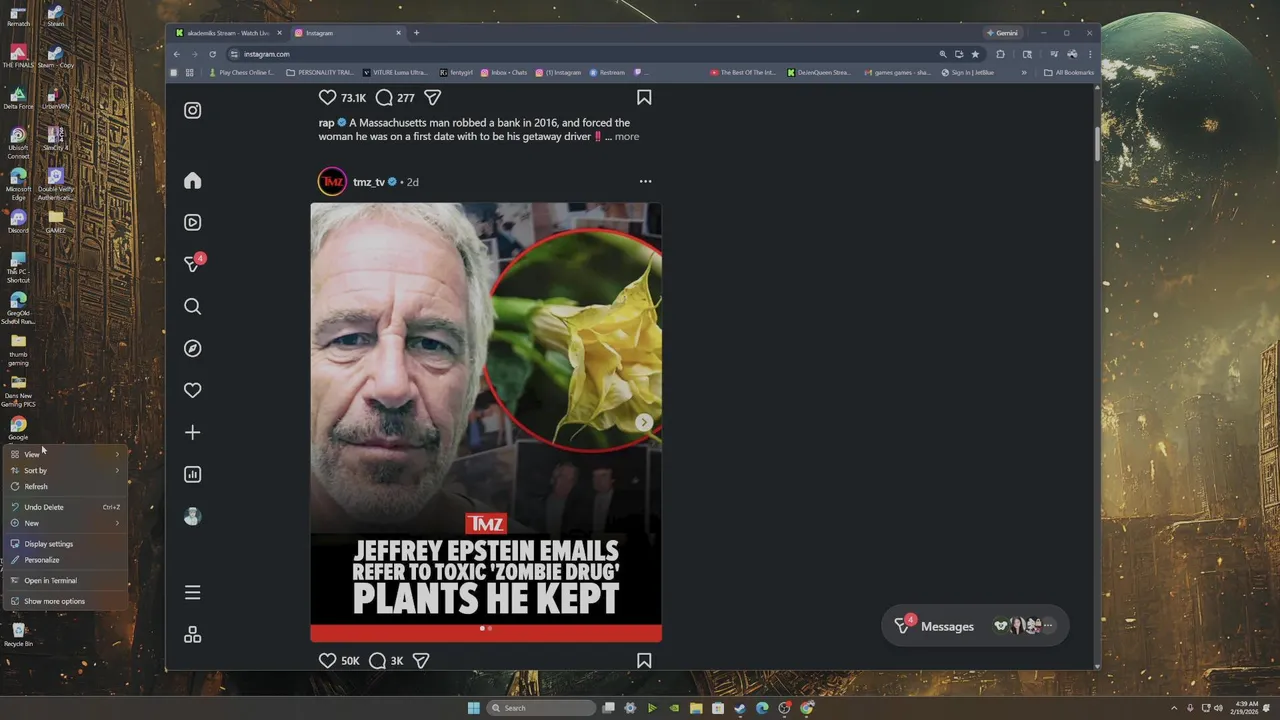The width and height of the screenshot is (1280, 720).
Task: Save the tmz_tv post with bookmark icon
Action: 644,661
